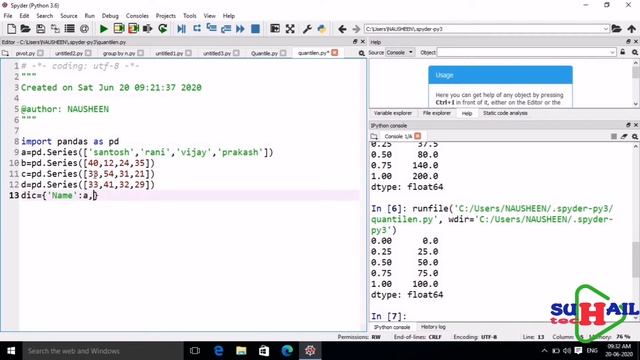640x360 pixels.
Task: Switch to the File explorer tab
Action: [437, 113]
